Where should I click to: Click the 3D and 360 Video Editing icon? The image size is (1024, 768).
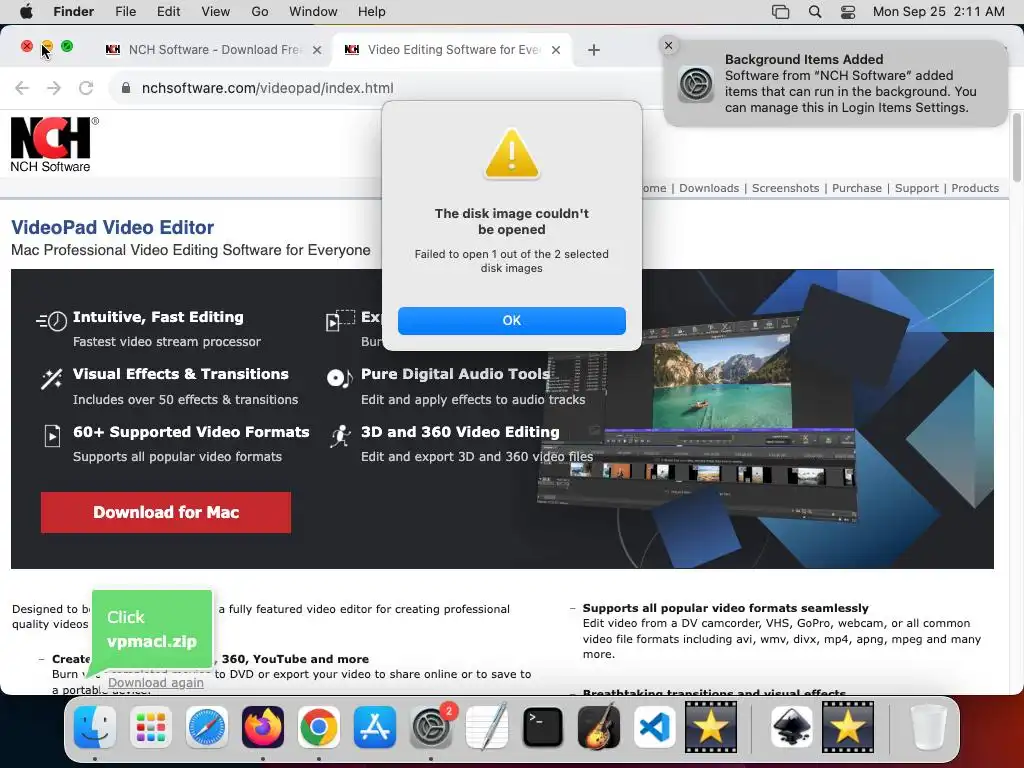tap(340, 436)
